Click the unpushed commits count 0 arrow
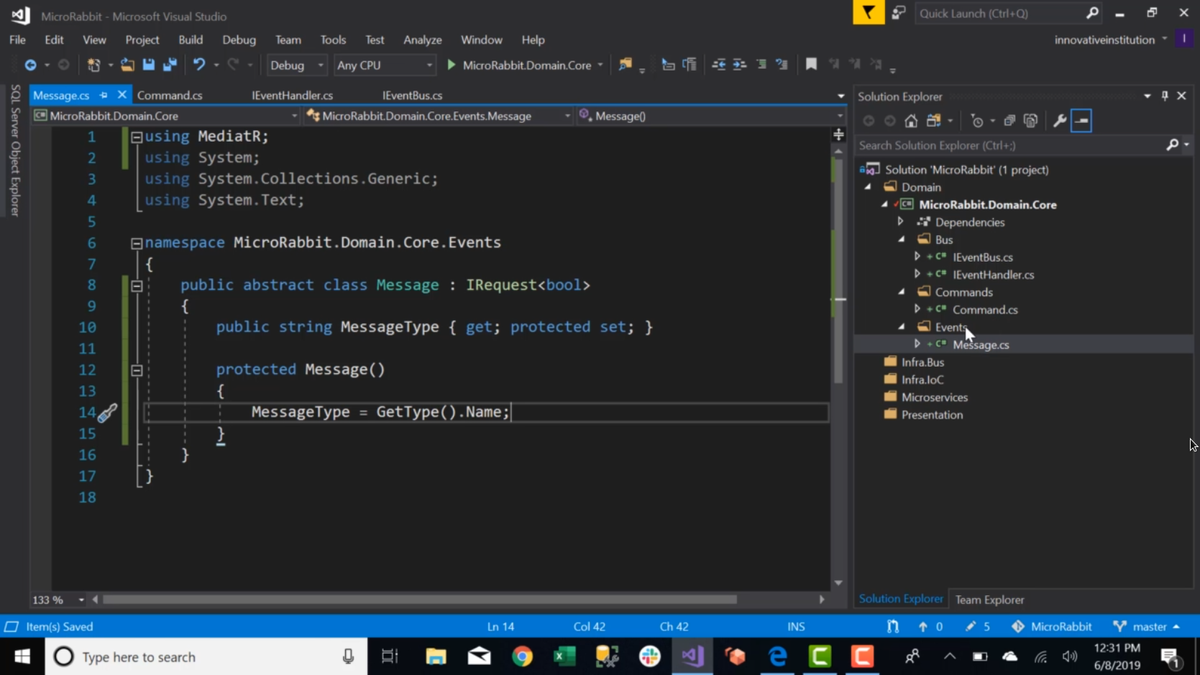The image size is (1200, 675). point(930,627)
